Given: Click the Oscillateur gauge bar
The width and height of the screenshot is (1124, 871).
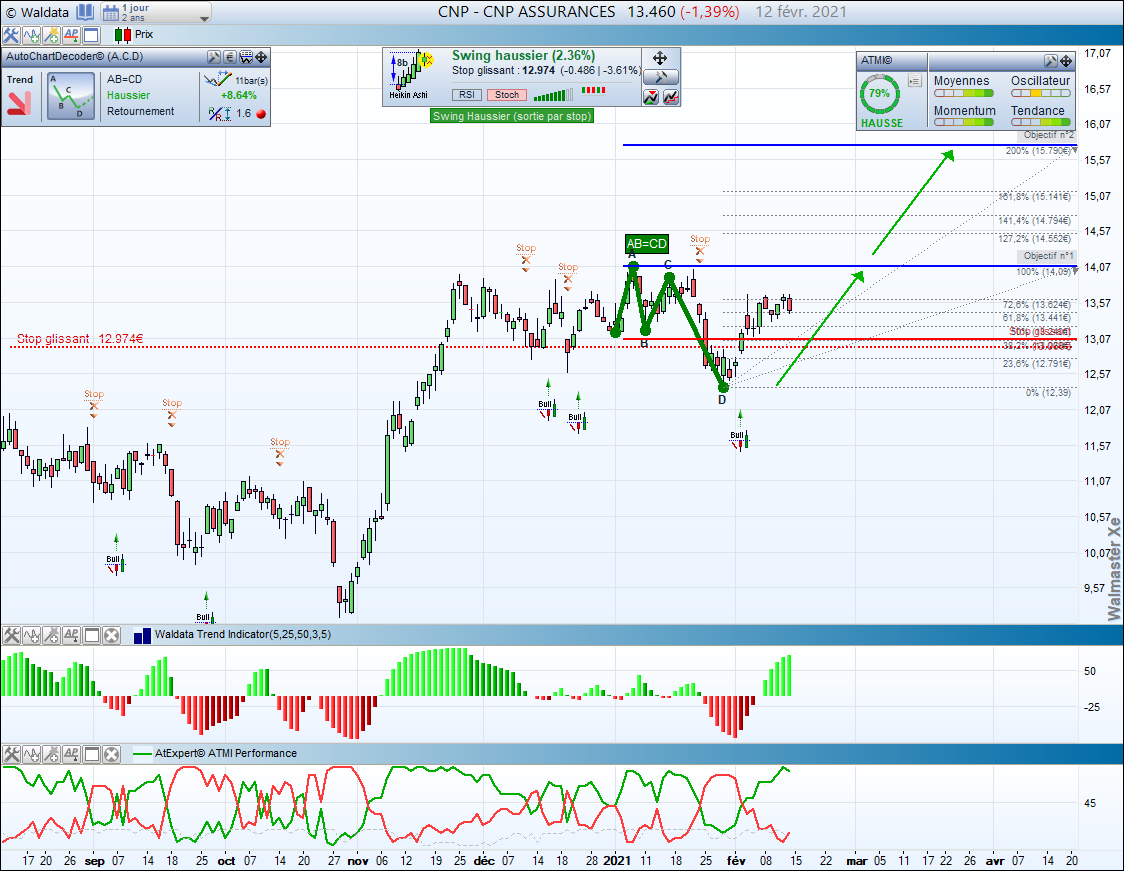Looking at the screenshot, I should [x=1041, y=93].
